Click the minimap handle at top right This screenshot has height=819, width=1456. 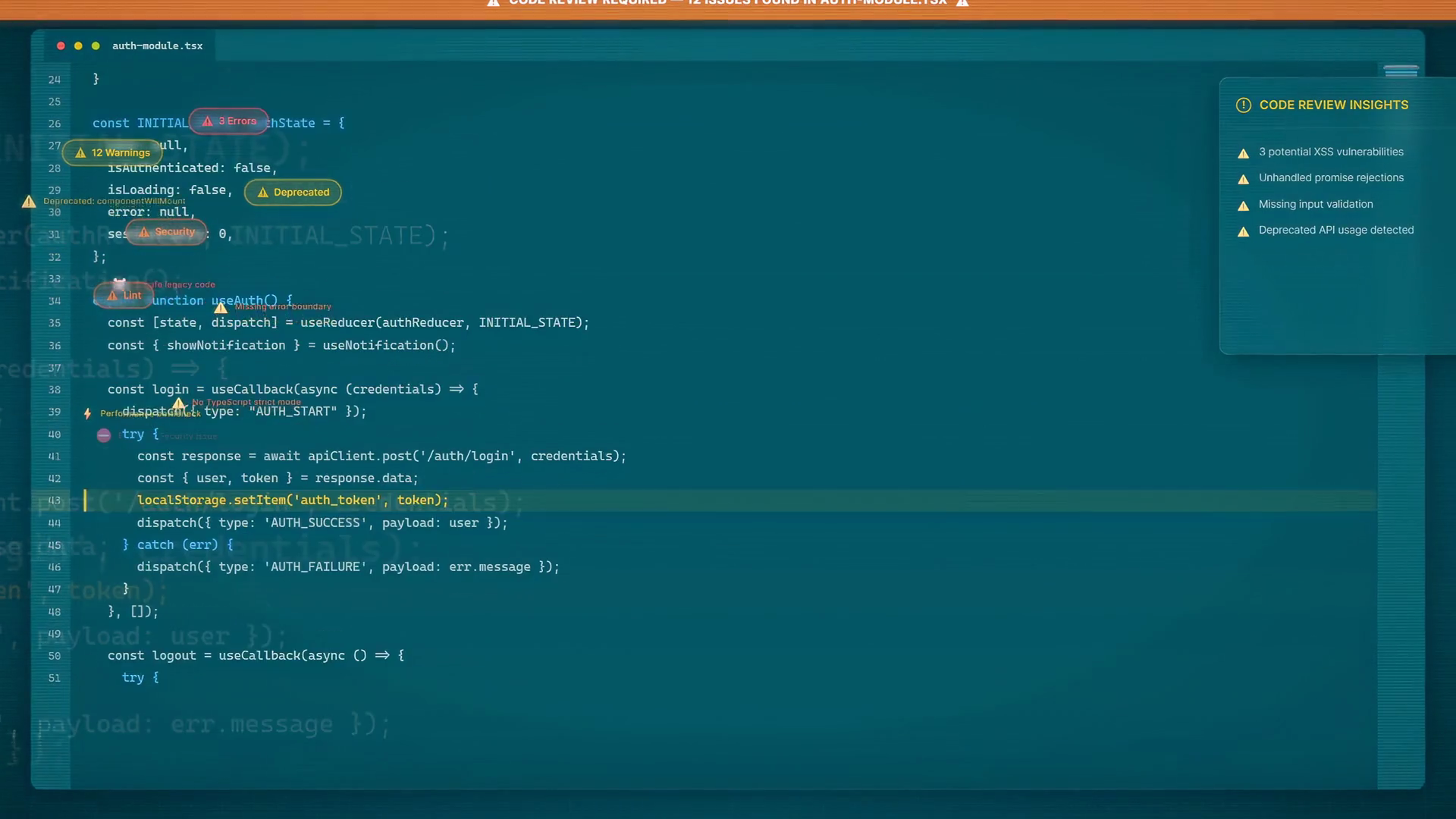point(1401,71)
